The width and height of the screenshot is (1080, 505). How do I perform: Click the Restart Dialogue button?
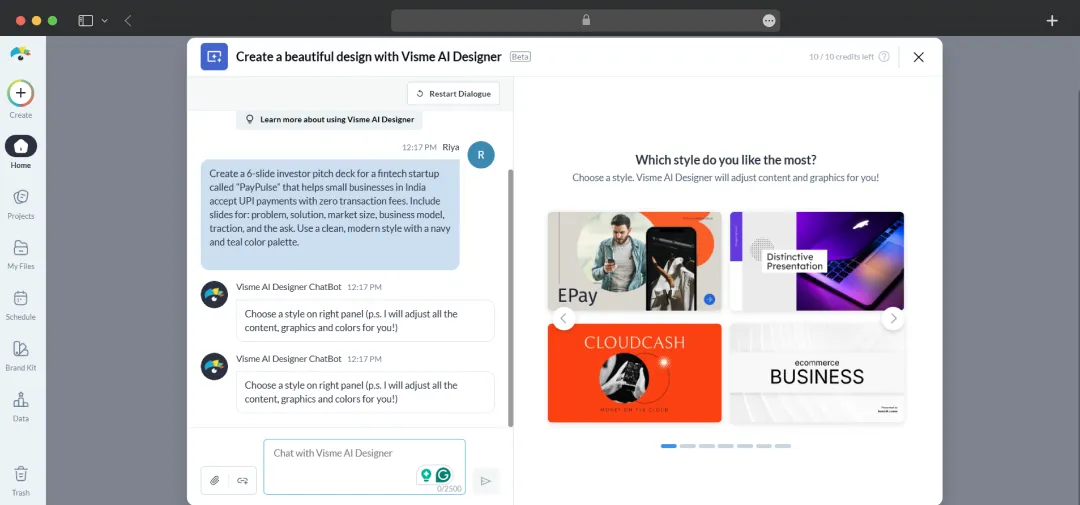[453, 94]
